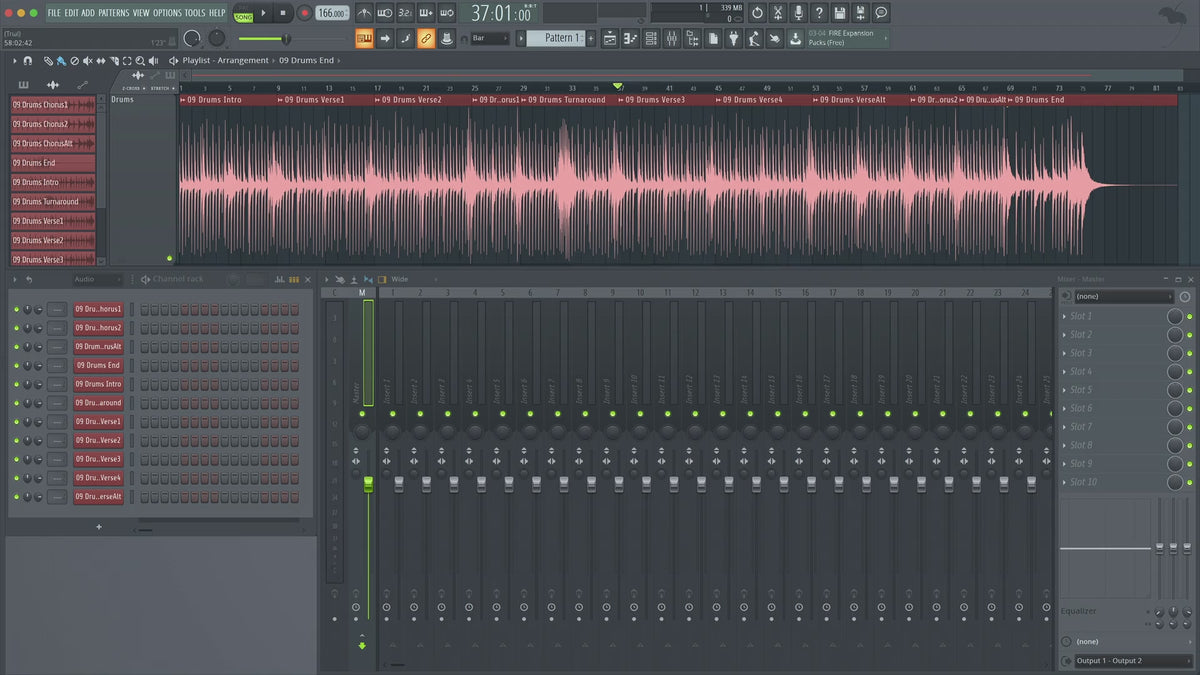Mute the 09 Drums End channel
Viewport: 1200px width, 675px height.
16,366
